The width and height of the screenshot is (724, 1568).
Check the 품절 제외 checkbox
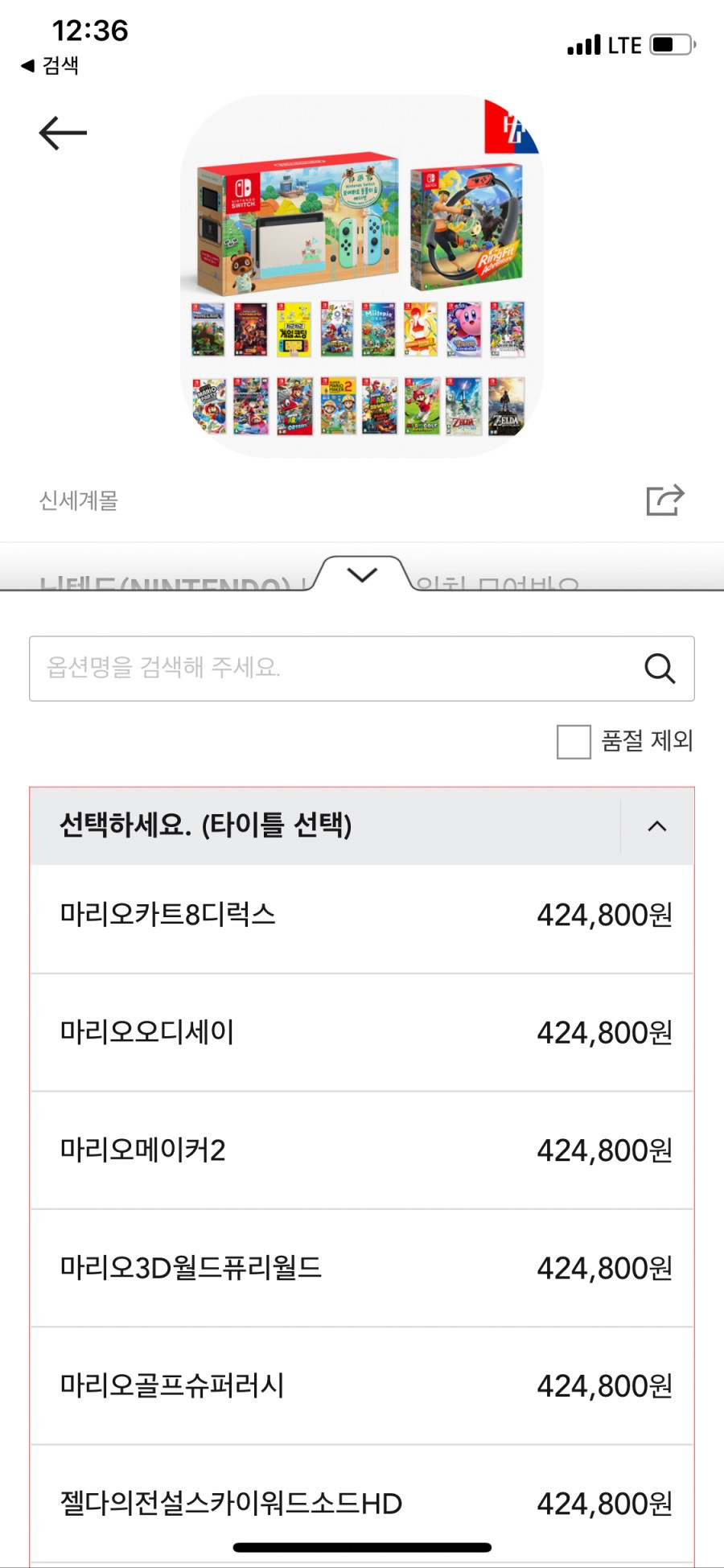574,741
